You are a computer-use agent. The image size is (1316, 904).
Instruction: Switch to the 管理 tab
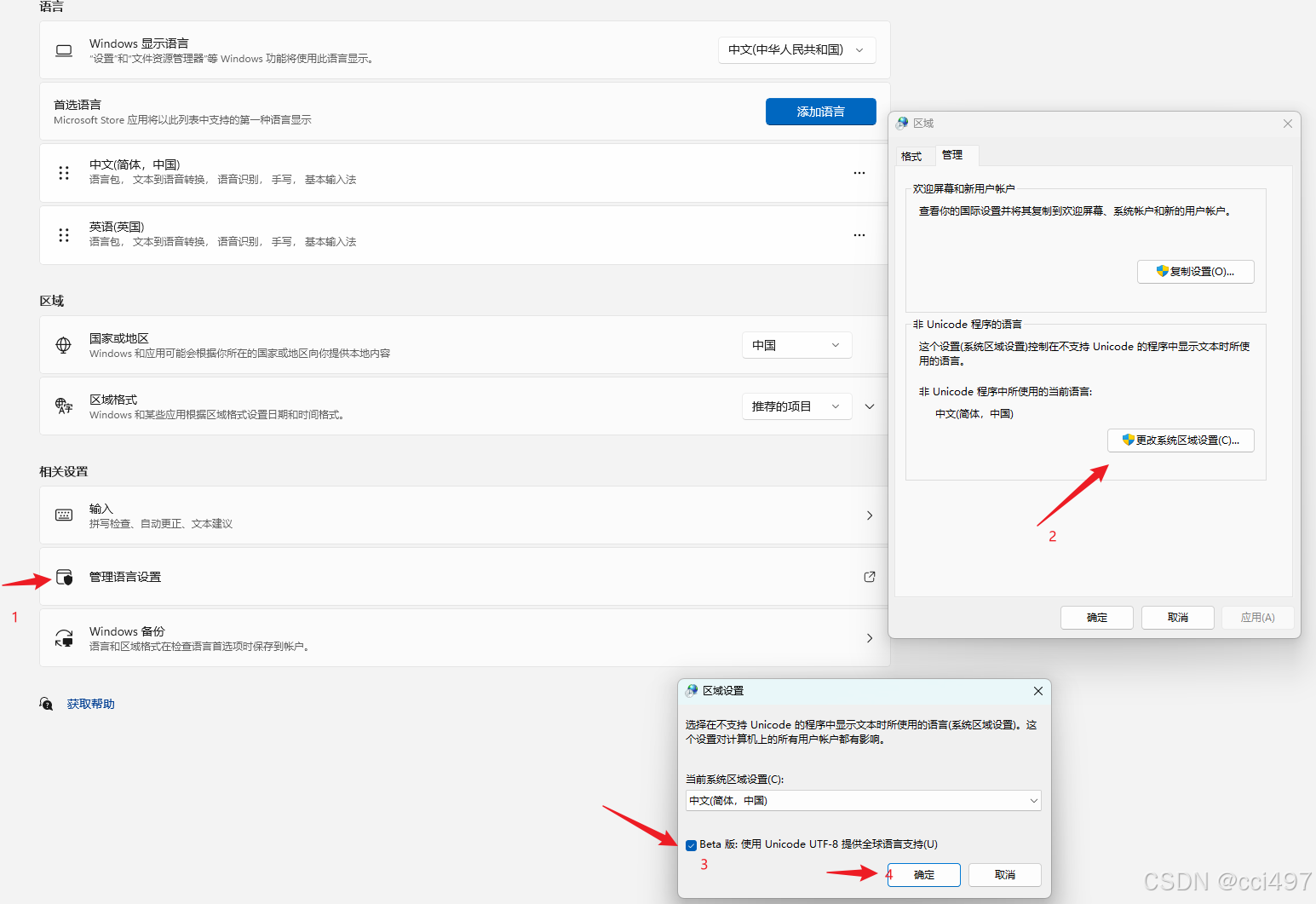(956, 155)
